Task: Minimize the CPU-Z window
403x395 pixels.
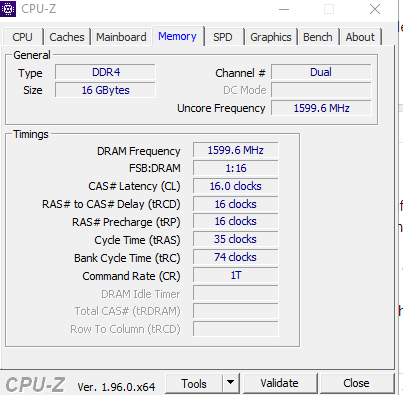Action: tap(284, 9)
